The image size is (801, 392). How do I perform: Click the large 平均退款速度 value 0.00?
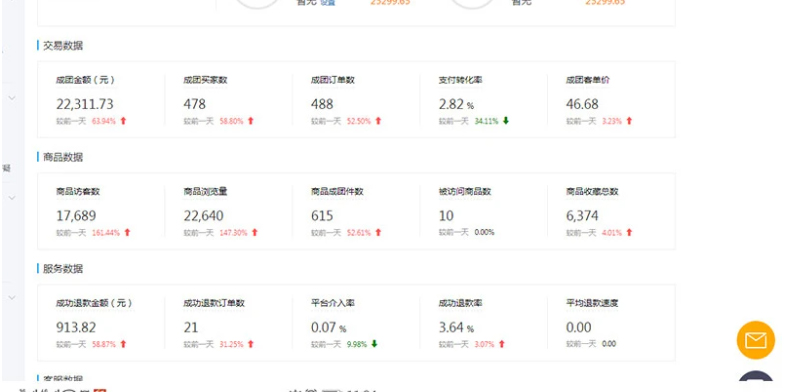(578, 327)
